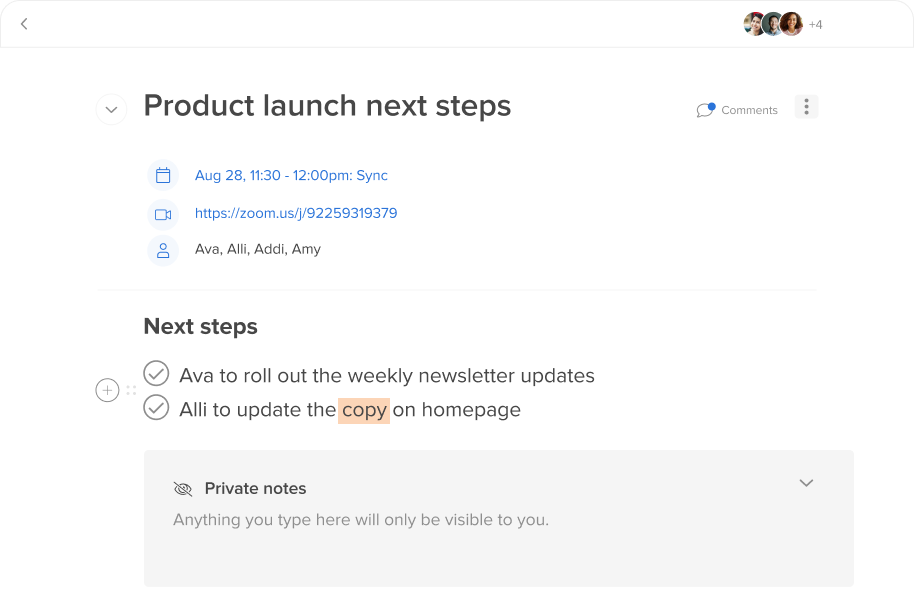Go back using the left arrow
Viewport: 914px width, 610px height.
[x=24, y=24]
